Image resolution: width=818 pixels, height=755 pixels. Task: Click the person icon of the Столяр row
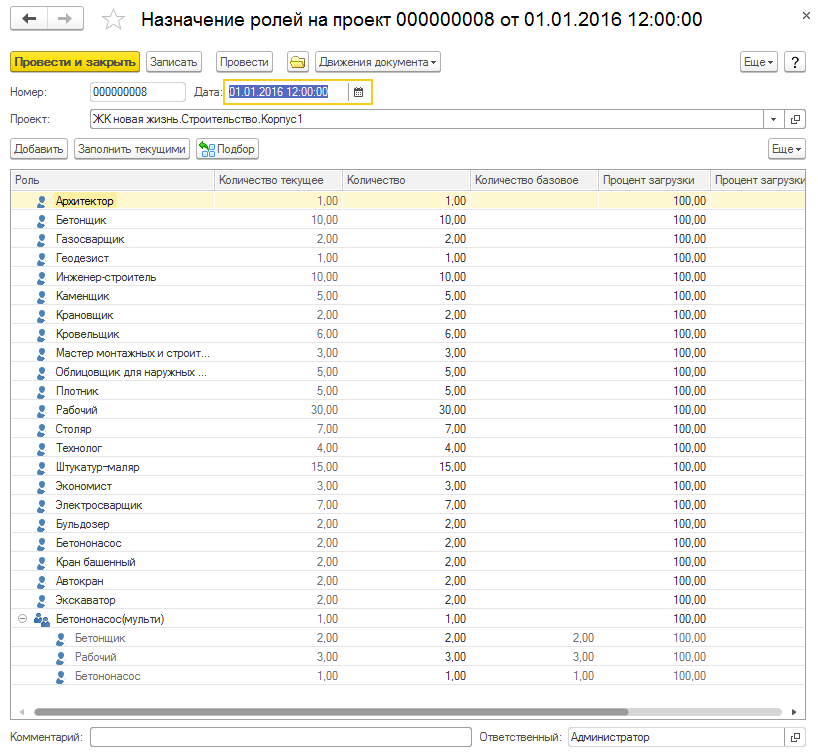(x=41, y=429)
